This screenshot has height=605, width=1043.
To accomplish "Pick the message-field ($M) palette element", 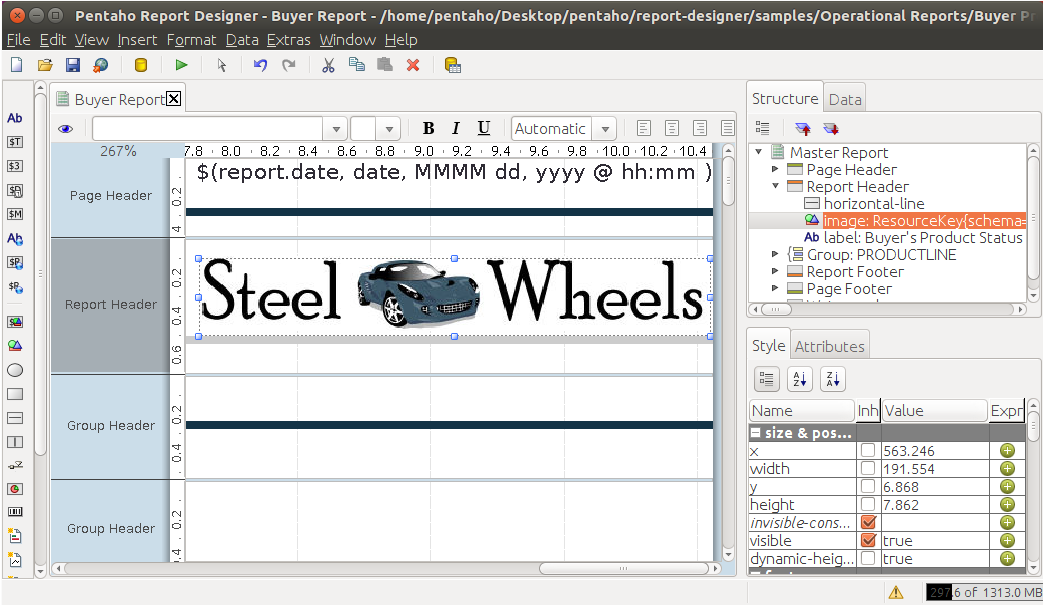I will click(x=15, y=213).
